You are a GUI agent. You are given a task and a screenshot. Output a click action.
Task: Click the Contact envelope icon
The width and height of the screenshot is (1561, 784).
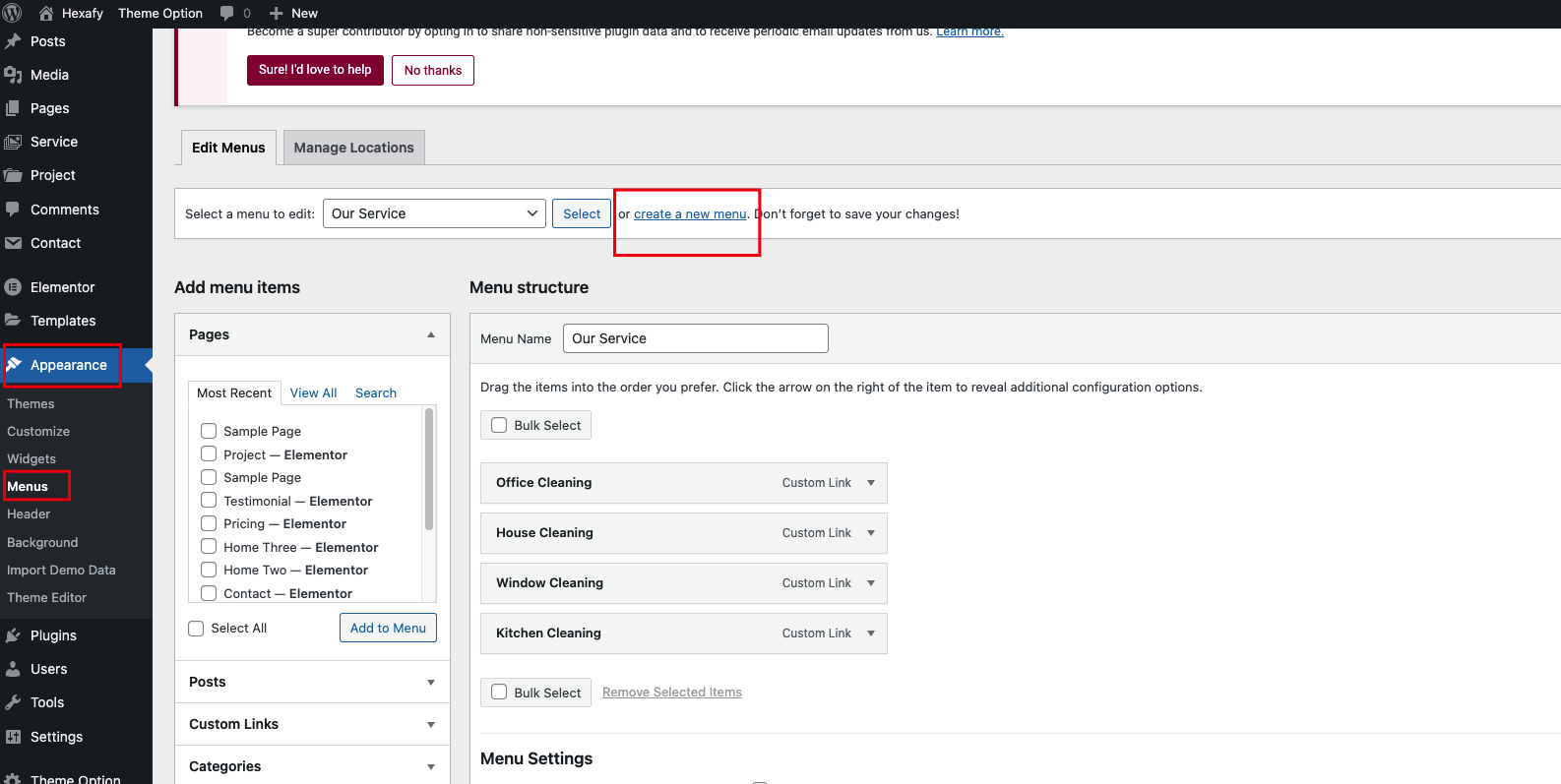(x=13, y=243)
